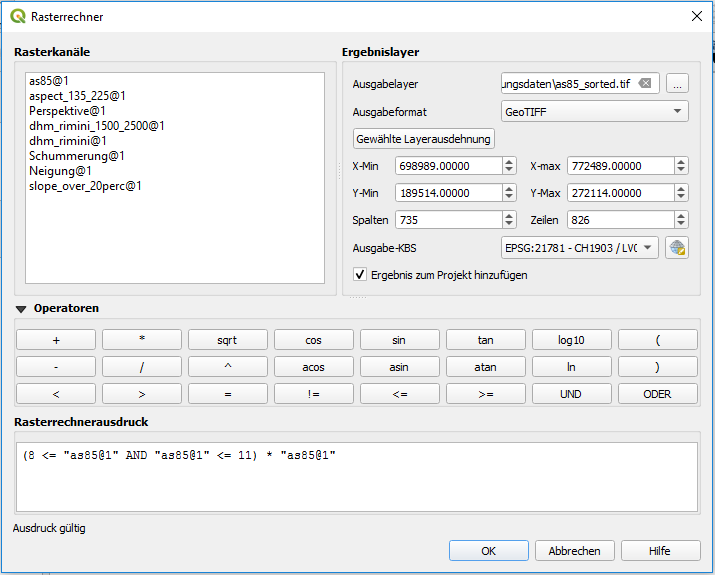Screen dimensions: 715x575
Task: Clear the output layer path text
Action: [x=645, y=84]
